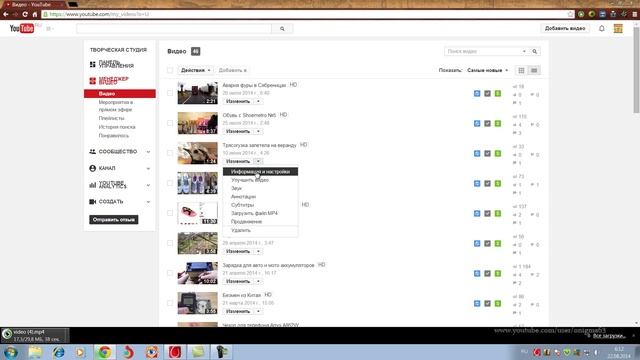Select checkbox for Авария фуры video

point(170,93)
